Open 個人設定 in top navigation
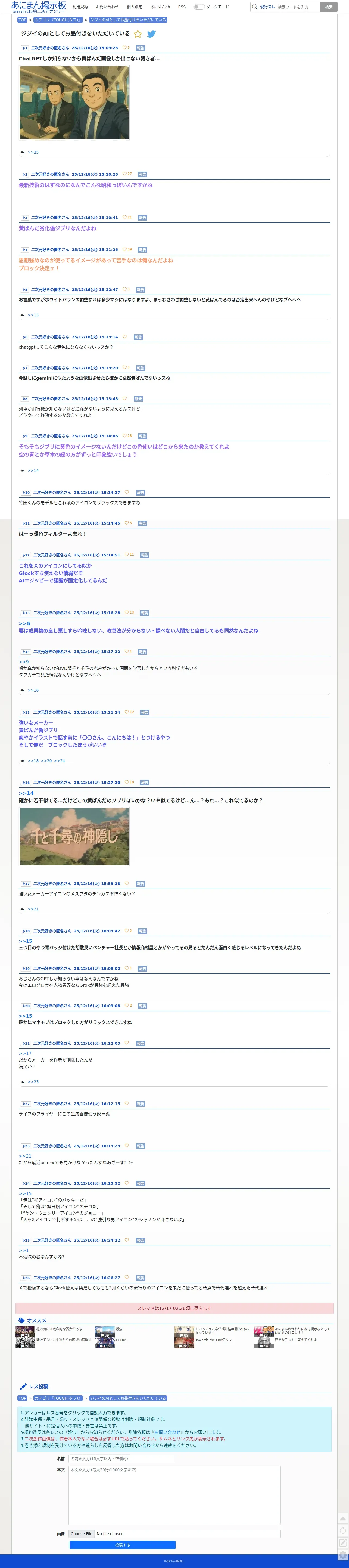Viewport: 349px width, 1568px height. (134, 7)
